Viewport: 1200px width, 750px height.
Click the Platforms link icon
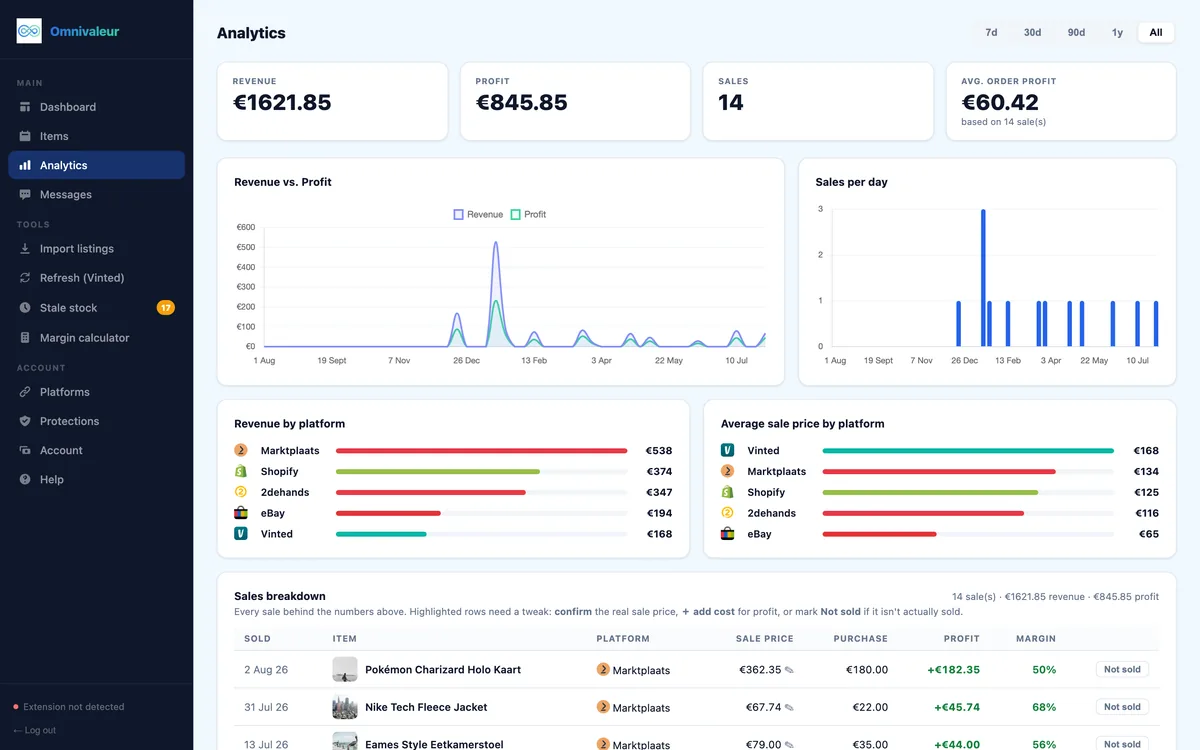(25, 392)
